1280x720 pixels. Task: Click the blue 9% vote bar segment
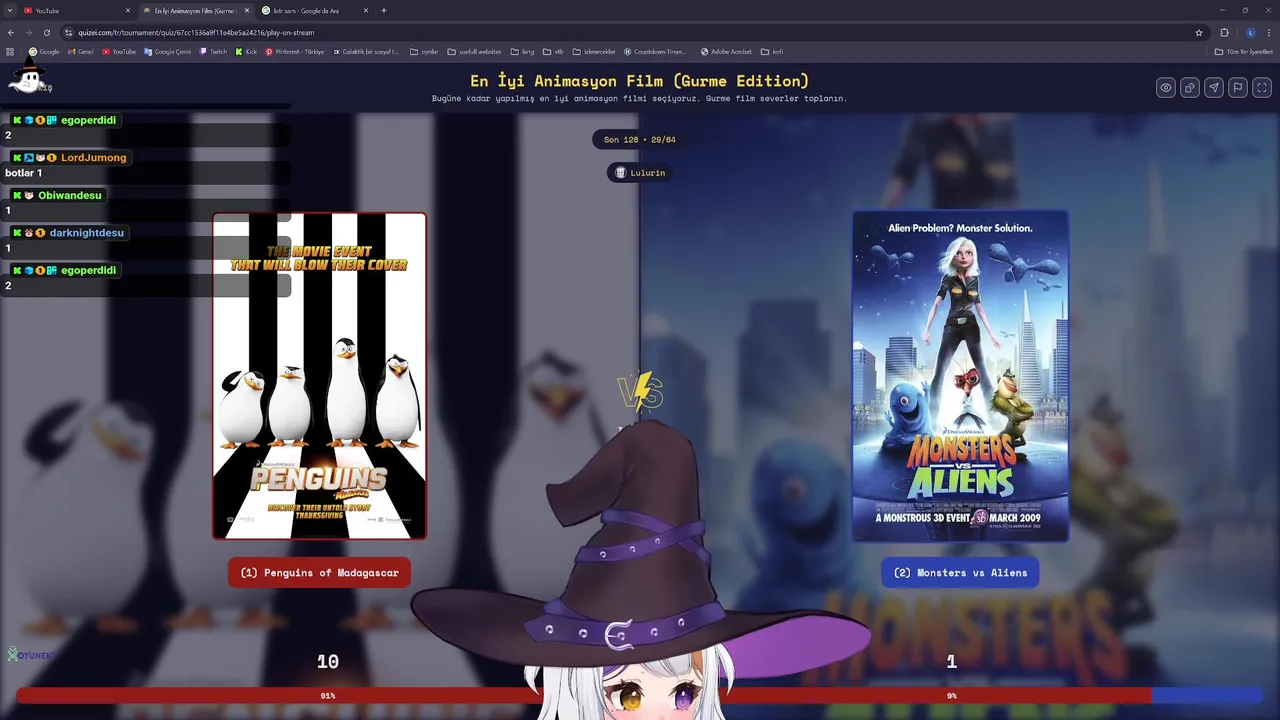click(1207, 695)
